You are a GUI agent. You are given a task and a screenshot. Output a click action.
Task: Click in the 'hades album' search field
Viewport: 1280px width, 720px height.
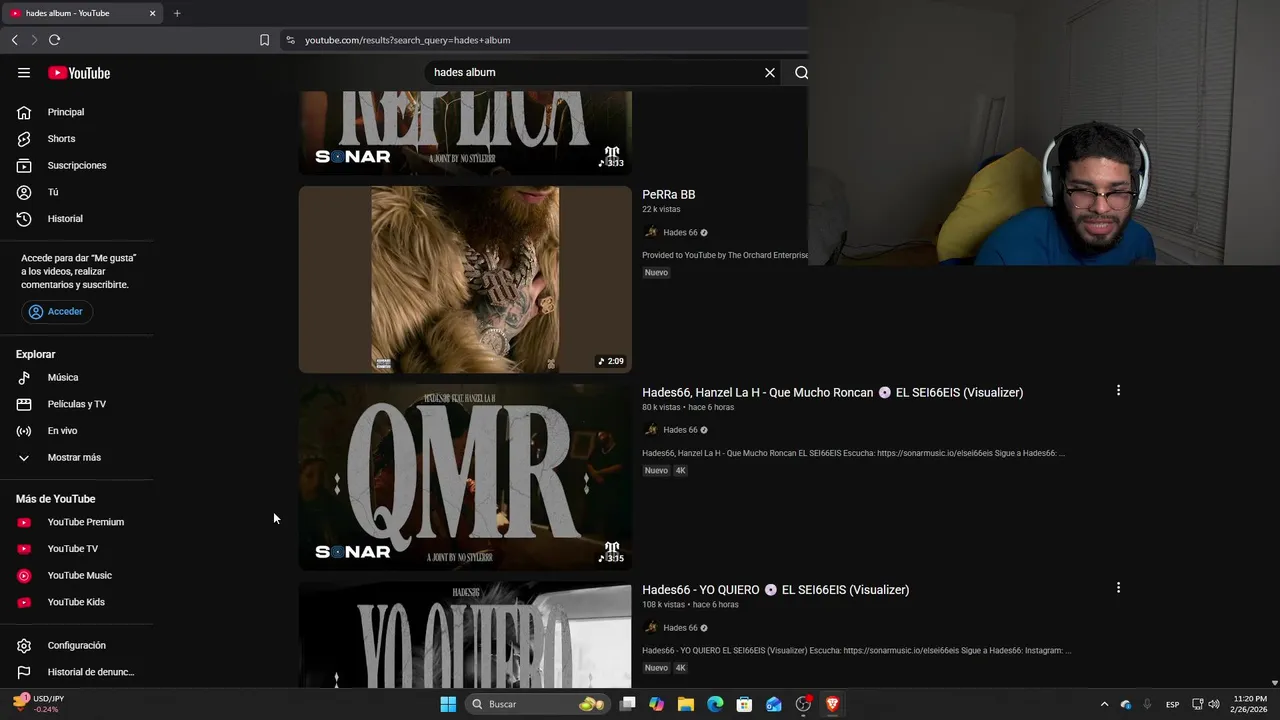click(x=595, y=73)
